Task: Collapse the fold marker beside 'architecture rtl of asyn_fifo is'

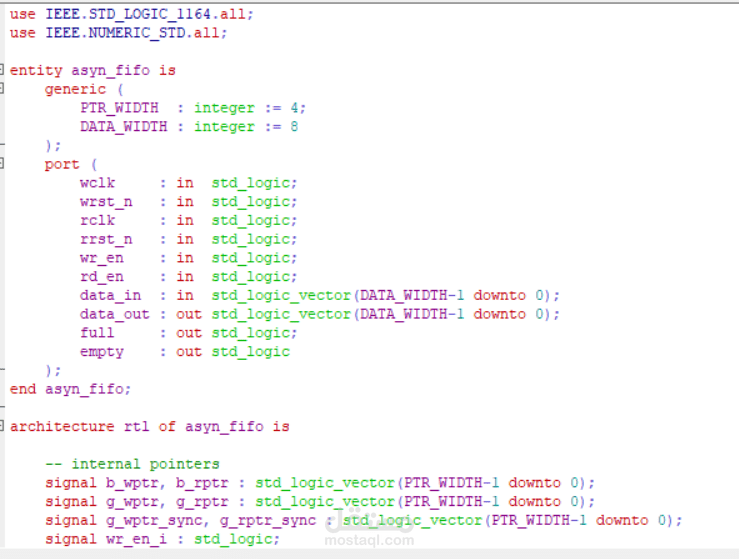Action: [x=1, y=426]
